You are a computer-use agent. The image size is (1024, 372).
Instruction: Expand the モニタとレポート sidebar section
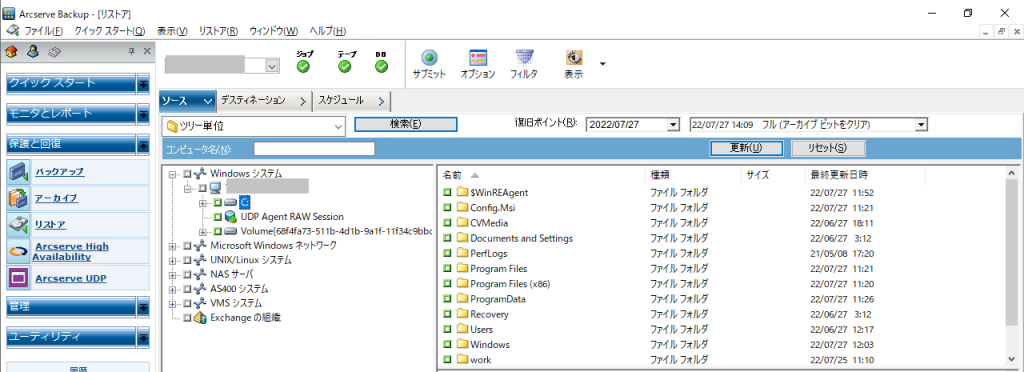point(143,114)
